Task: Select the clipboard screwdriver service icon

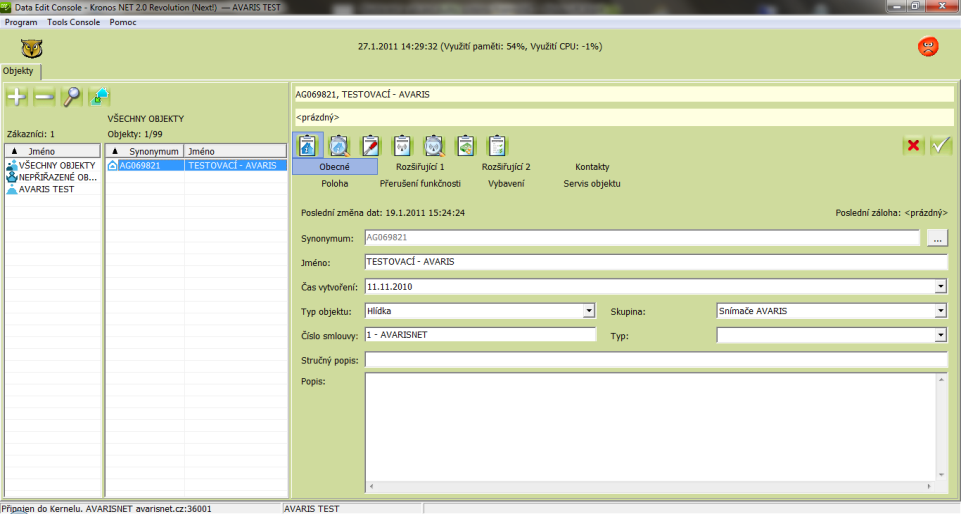Action: [371, 146]
